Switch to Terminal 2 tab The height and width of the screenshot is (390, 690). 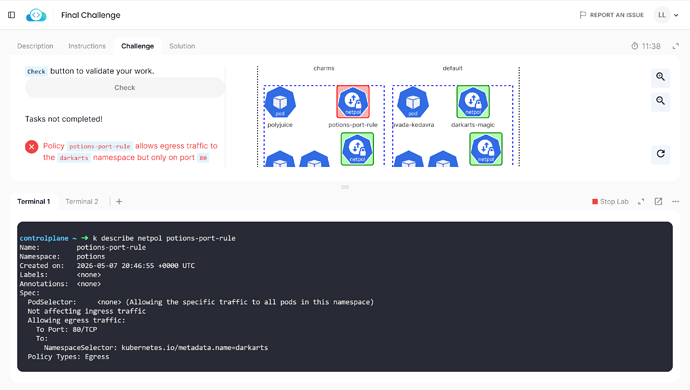[x=82, y=202]
